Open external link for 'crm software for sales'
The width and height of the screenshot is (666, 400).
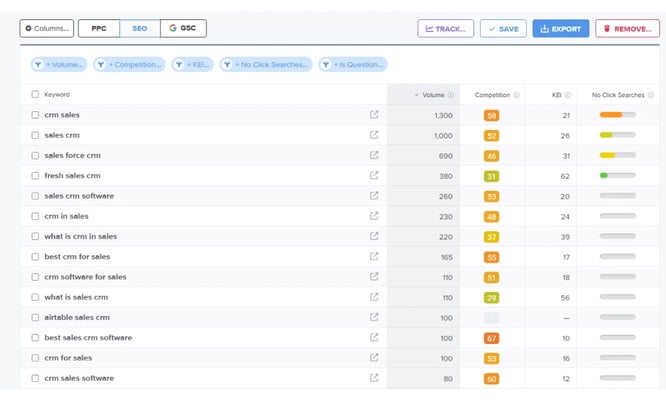pyautogui.click(x=374, y=276)
